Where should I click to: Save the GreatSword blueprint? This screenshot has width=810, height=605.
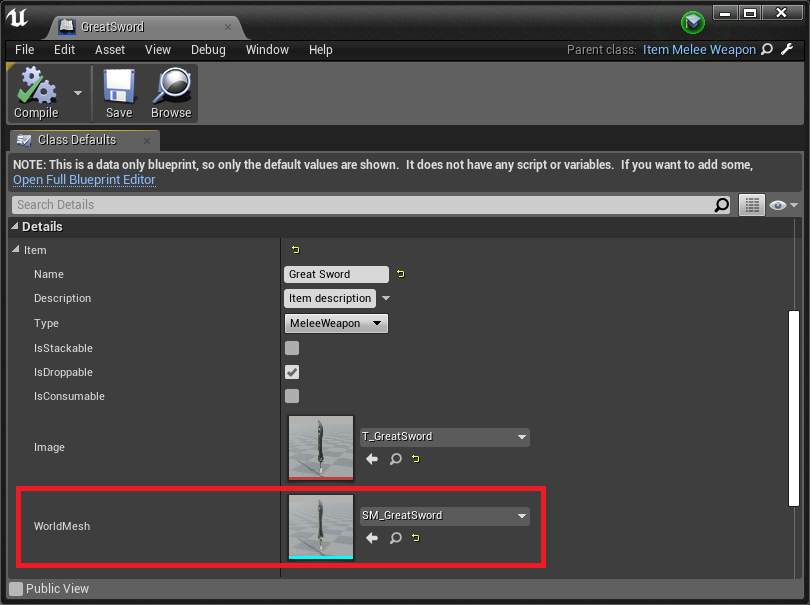coord(119,93)
